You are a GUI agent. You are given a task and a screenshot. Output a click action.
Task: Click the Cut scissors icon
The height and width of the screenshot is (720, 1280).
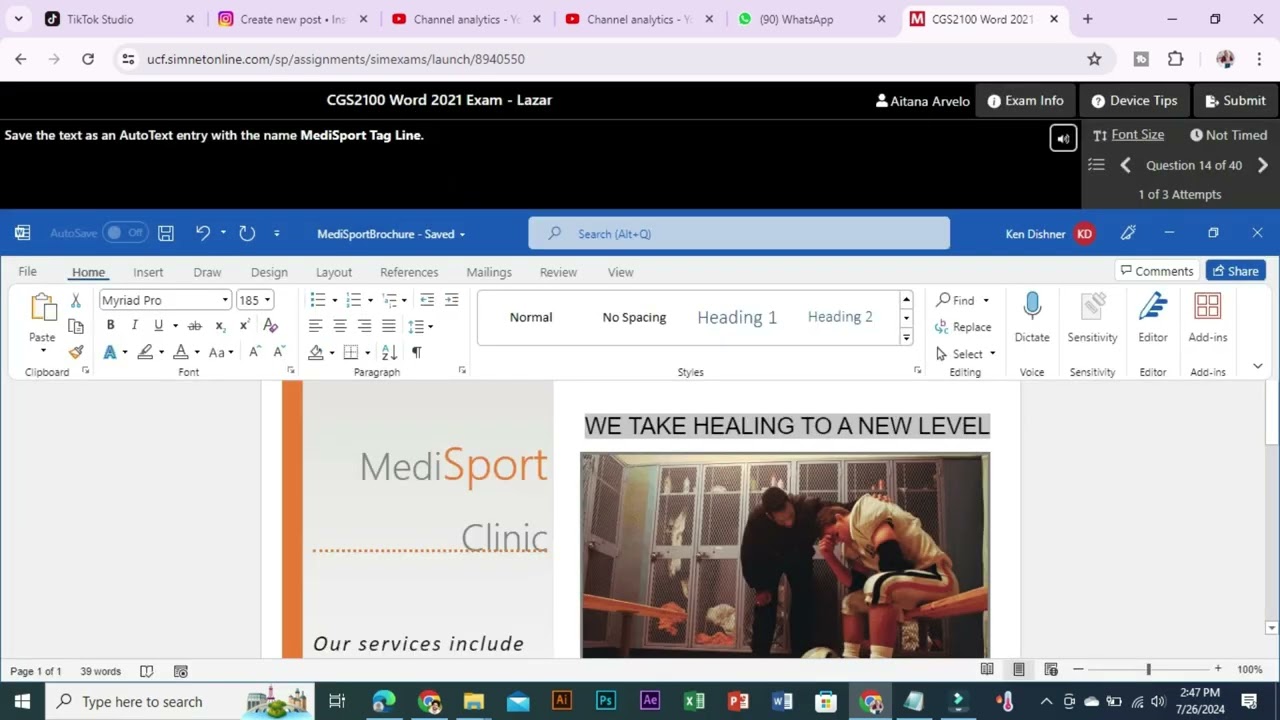click(x=75, y=300)
